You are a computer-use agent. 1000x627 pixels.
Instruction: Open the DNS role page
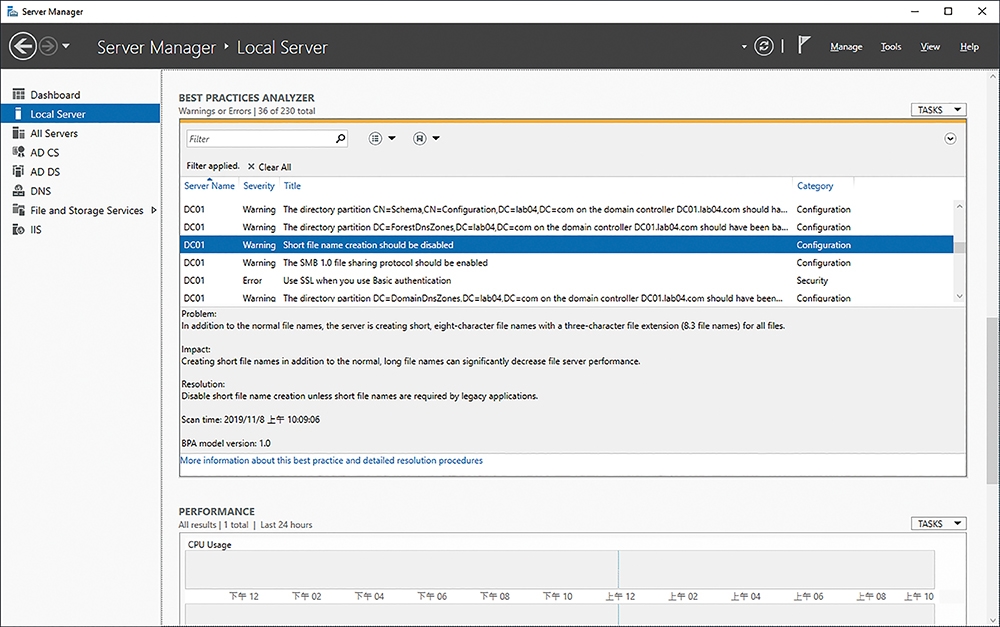(80, 191)
